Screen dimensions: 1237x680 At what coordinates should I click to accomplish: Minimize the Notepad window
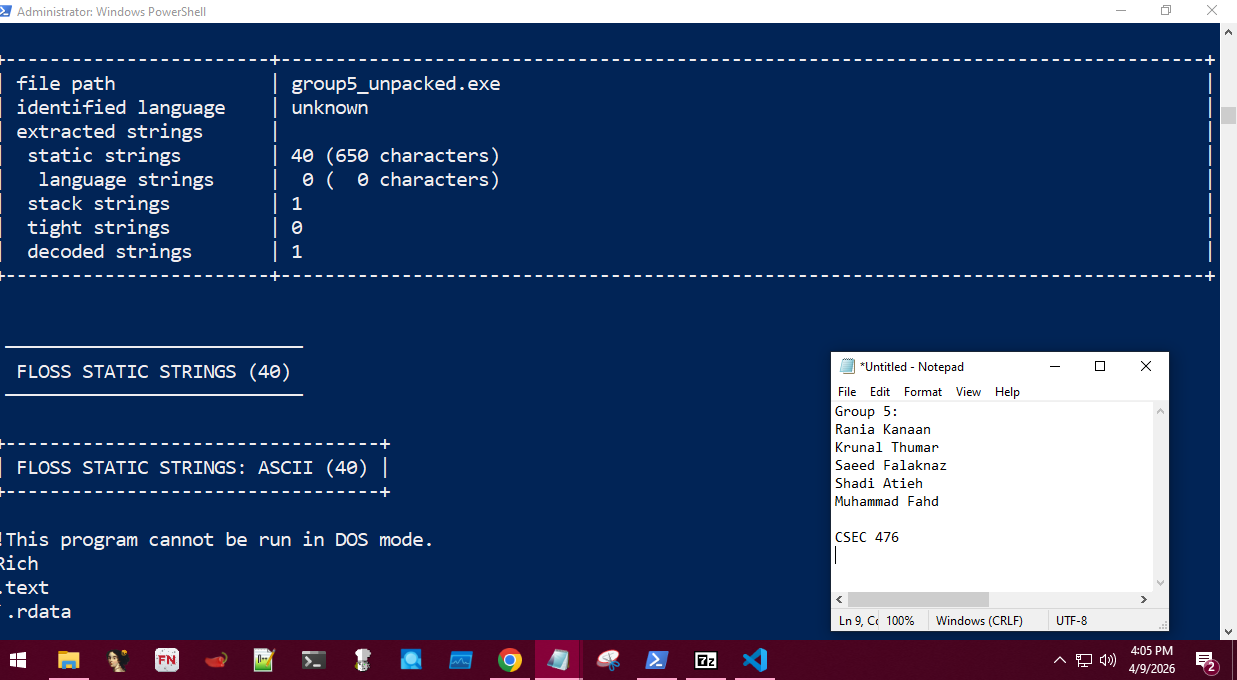click(x=1054, y=366)
